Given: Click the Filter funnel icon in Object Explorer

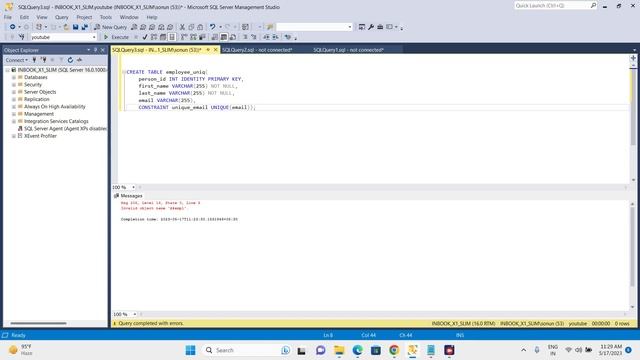Looking at the screenshot, I should pyautogui.click(x=61, y=60).
